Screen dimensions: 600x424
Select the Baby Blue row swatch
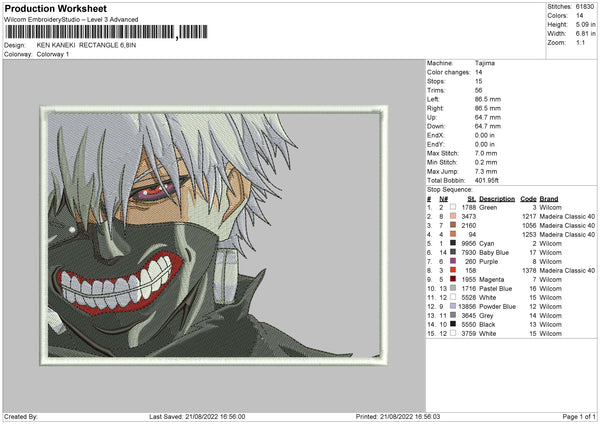tap(453, 252)
